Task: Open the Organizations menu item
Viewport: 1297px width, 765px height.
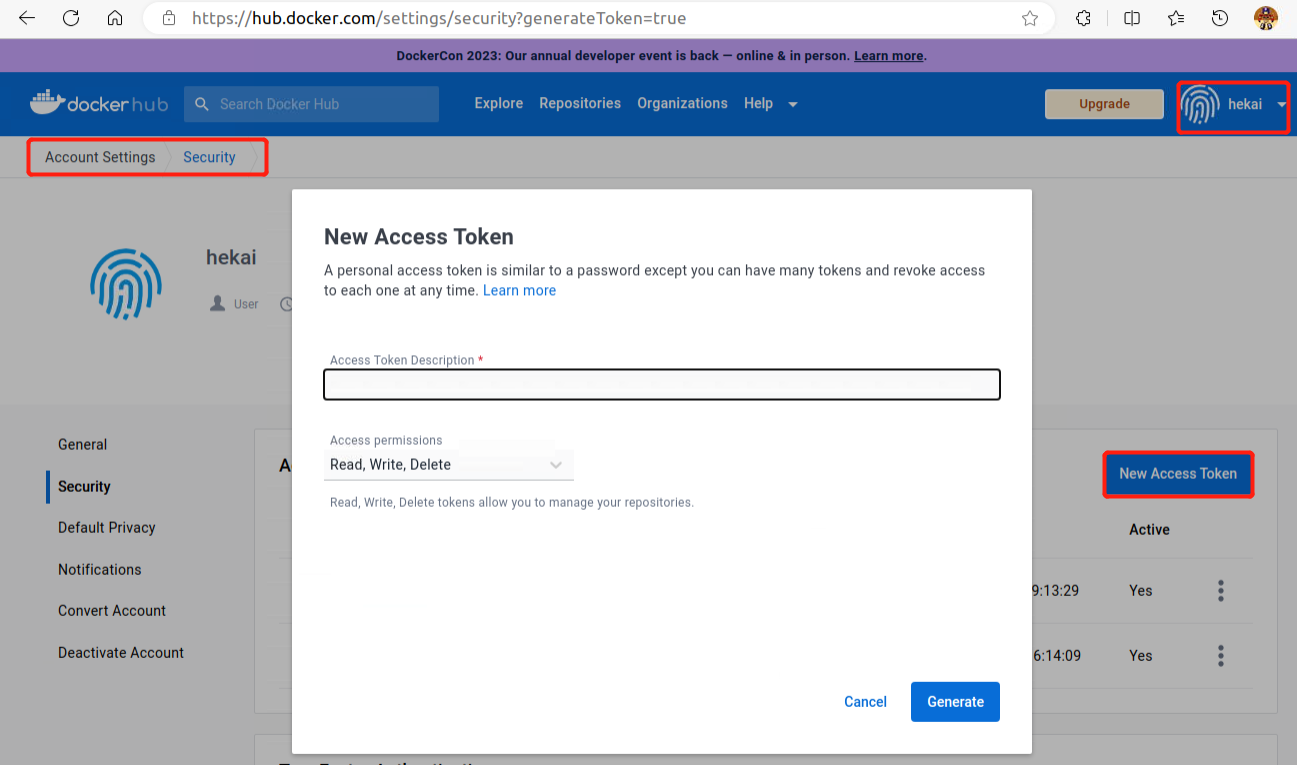Action: tap(682, 103)
